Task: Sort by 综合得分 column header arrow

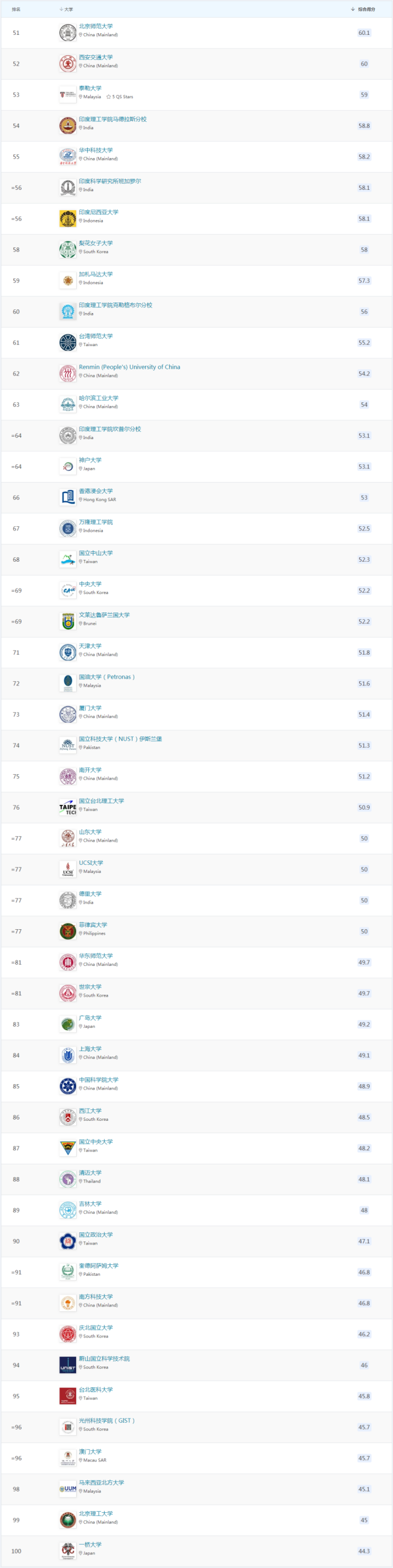Action: [353, 9]
